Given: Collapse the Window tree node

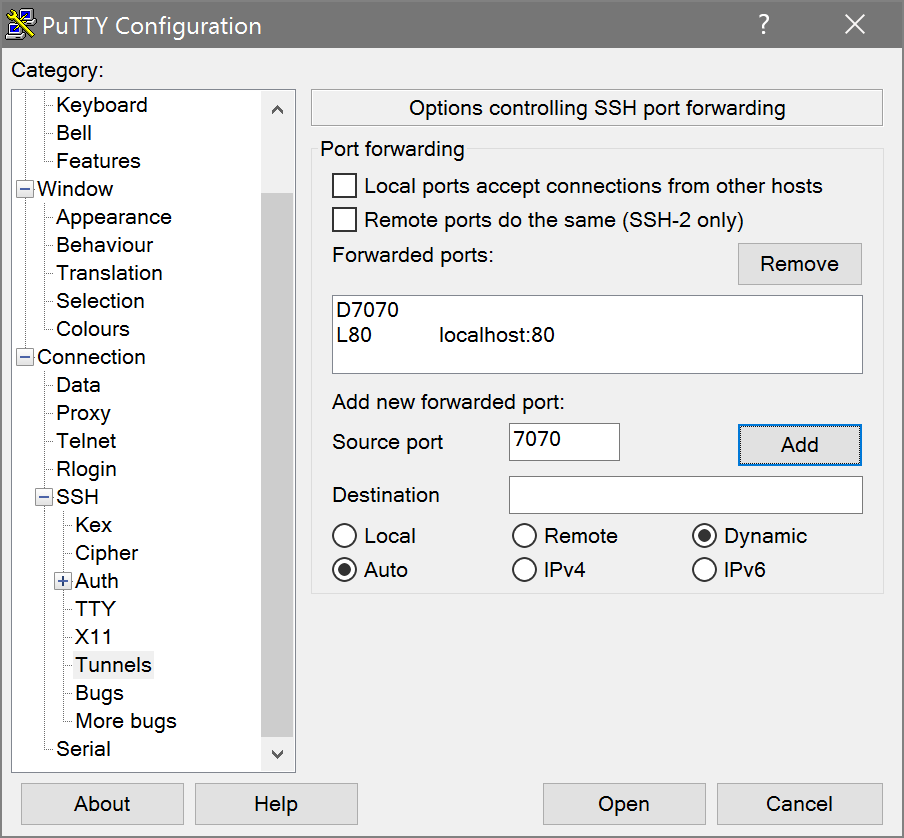Looking at the screenshot, I should tap(25, 189).
